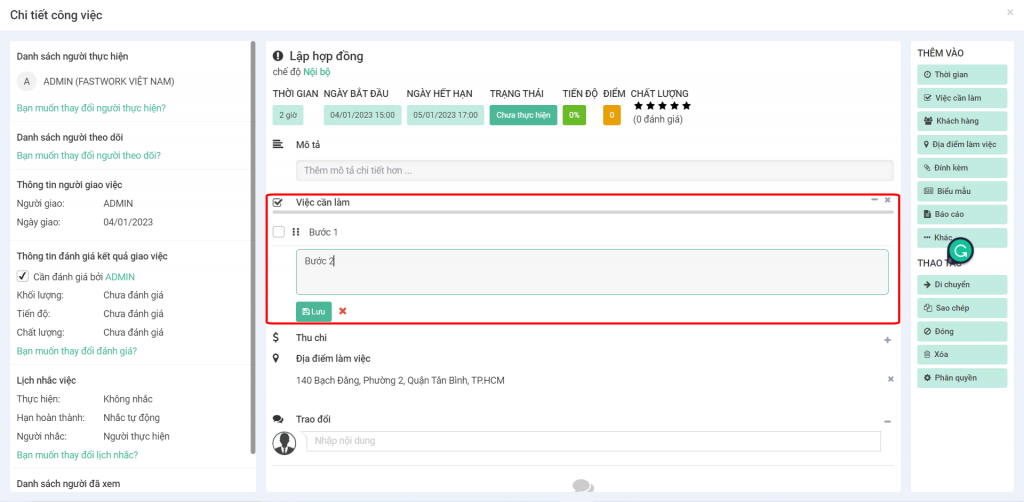The image size is (1024, 502).
Task: Select Đính kèm in Thêm vào panel
Action: (x=962, y=168)
